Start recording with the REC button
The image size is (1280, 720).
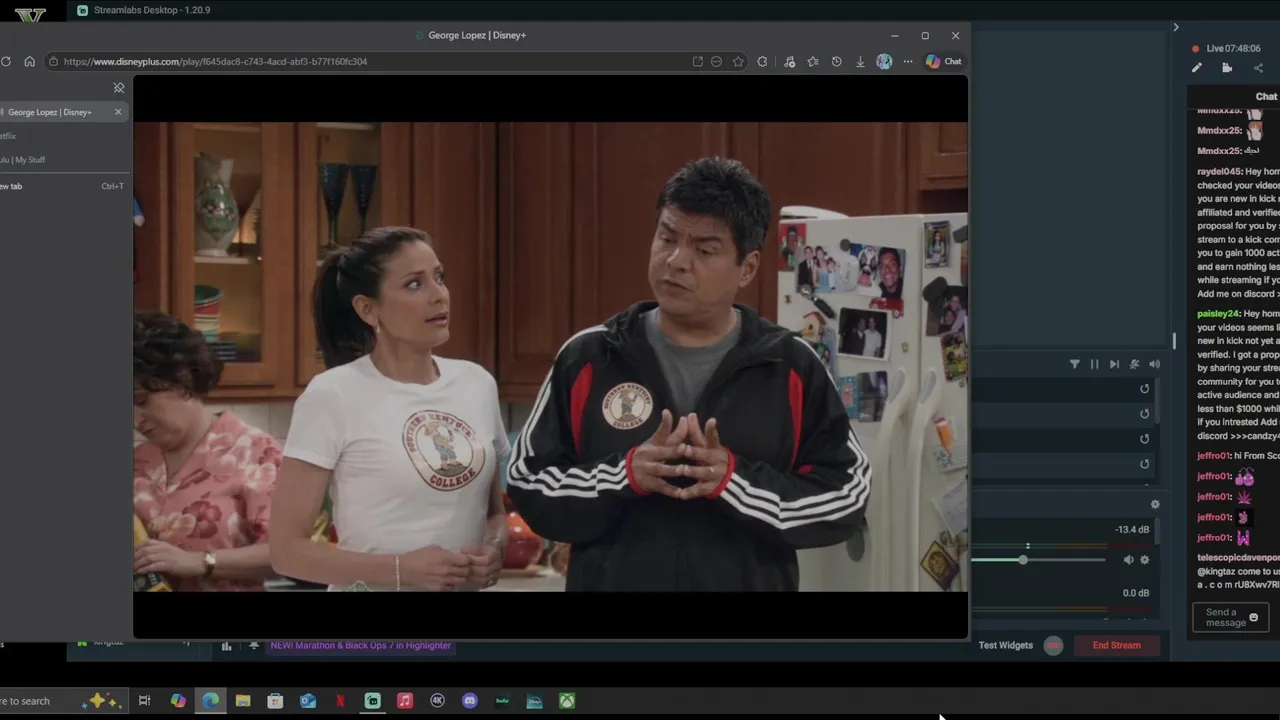1053,645
